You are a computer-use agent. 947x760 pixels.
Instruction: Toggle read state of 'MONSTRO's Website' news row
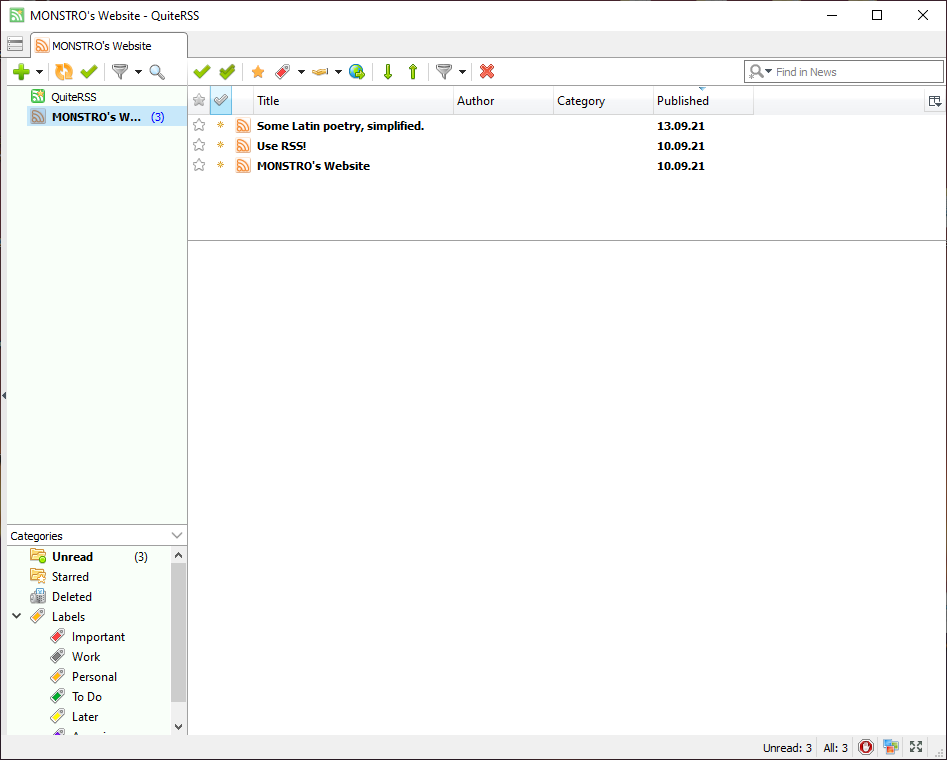tap(220, 166)
